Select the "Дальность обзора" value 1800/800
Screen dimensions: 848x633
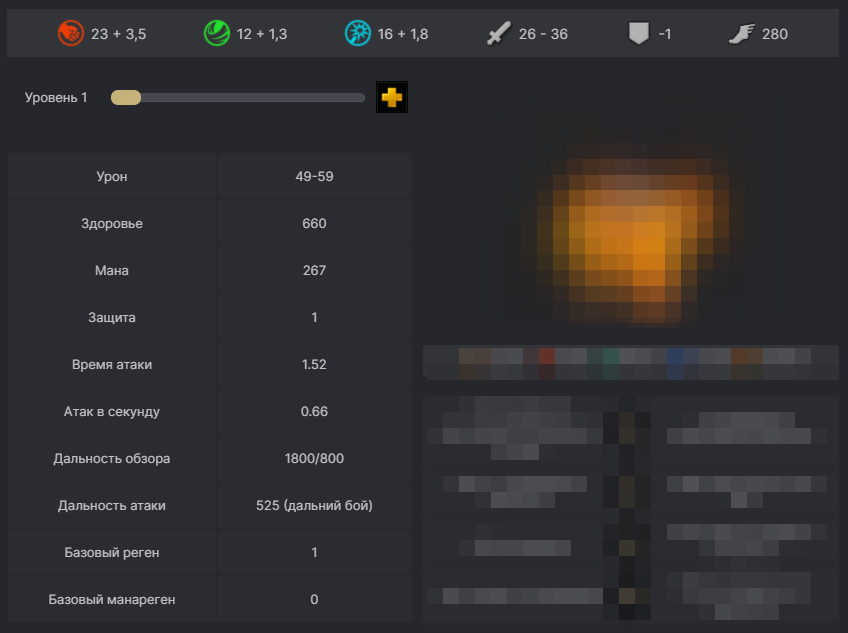click(314, 459)
